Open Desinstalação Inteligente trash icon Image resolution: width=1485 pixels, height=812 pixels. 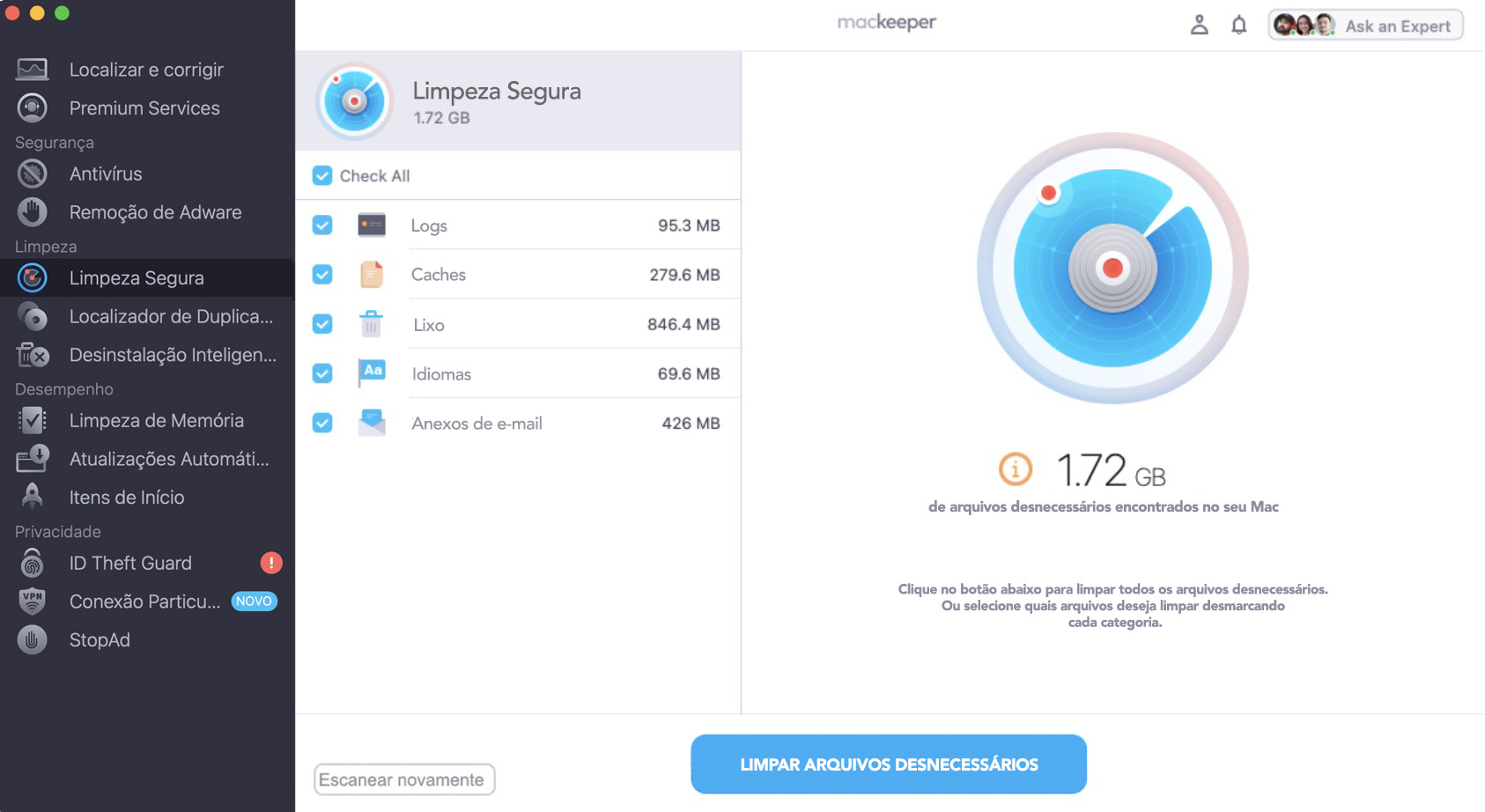pos(32,355)
